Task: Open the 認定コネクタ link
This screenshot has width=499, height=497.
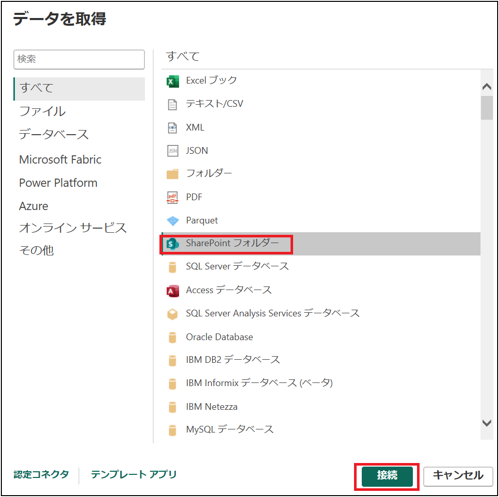Action: [41, 474]
